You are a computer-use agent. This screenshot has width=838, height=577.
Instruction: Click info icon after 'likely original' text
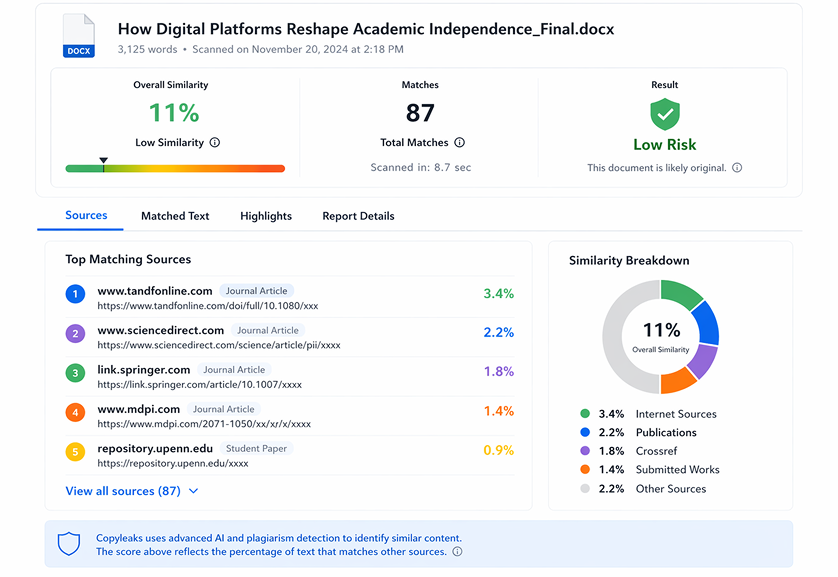(x=737, y=168)
